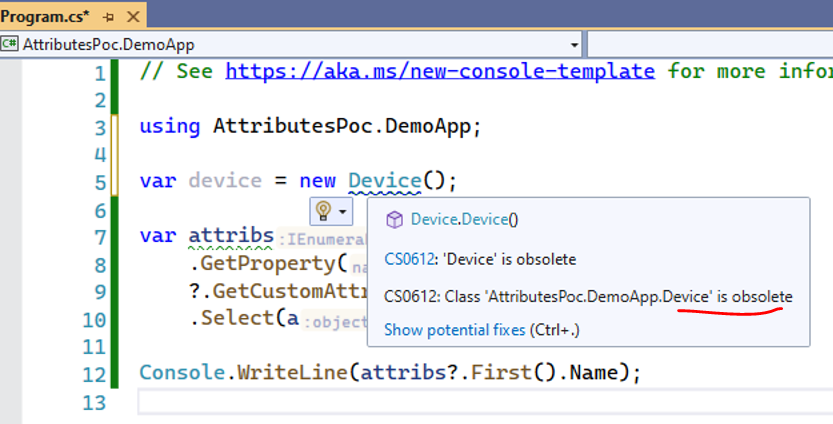Expand the AttributesPoc.DemoApp dropdown arrow
The image size is (833, 424).
coord(574,45)
